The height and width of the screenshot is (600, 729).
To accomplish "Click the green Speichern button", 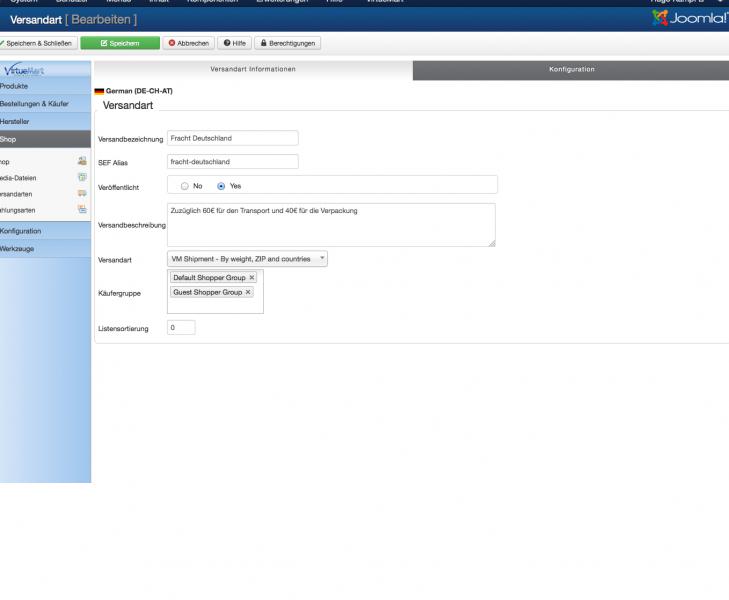I will pos(119,43).
